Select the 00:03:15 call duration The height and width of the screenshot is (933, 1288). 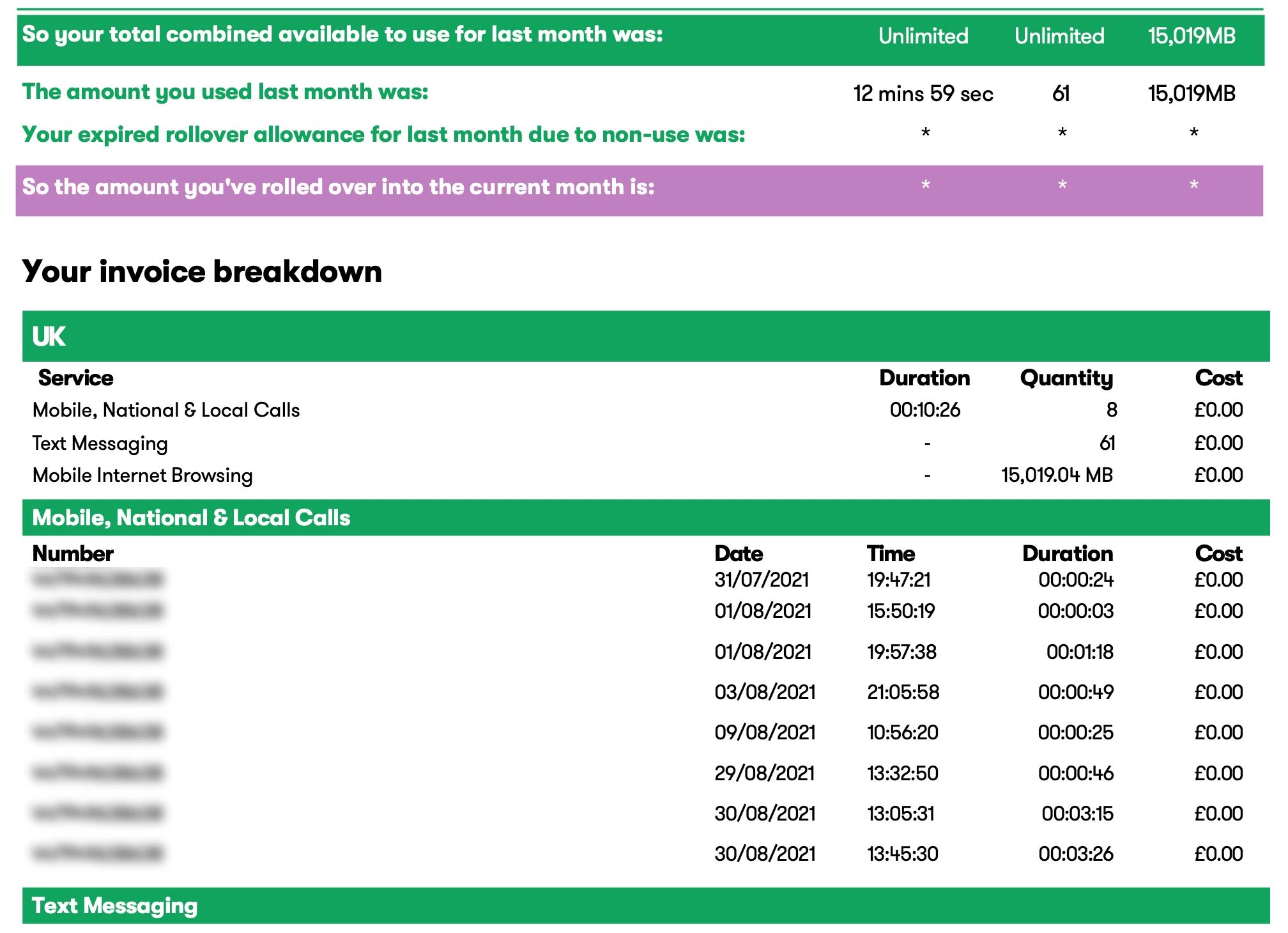[1077, 813]
